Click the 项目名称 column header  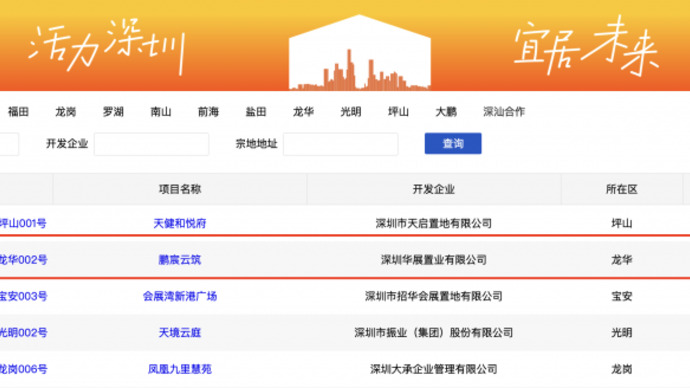(180, 190)
